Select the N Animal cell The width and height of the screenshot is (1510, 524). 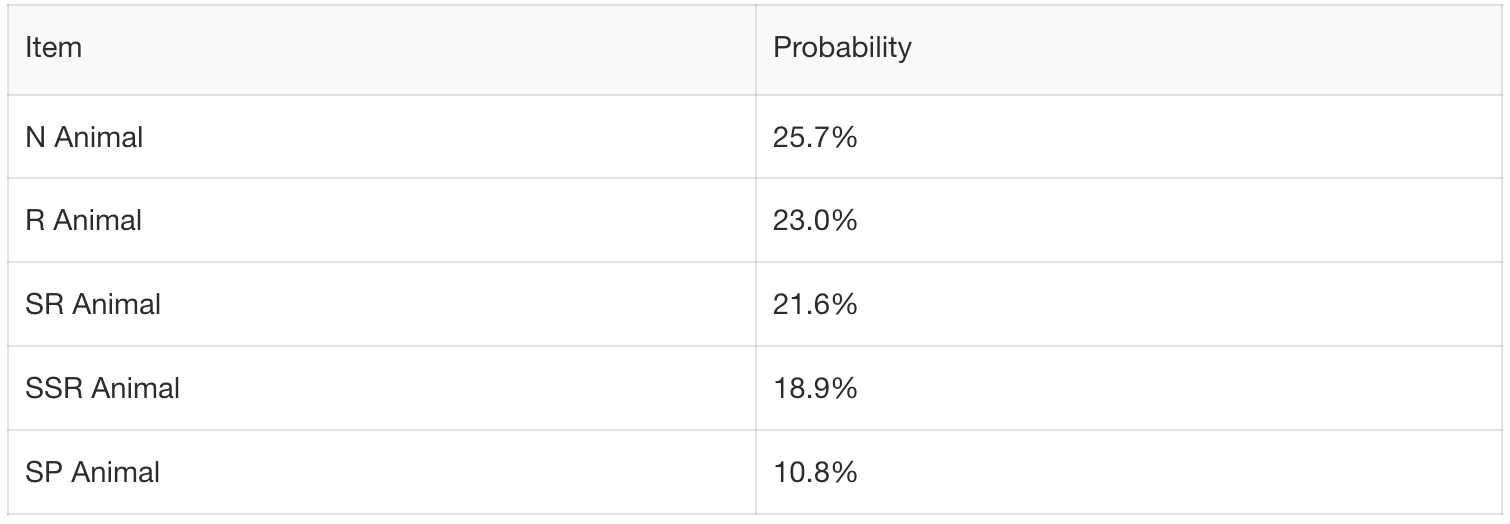pos(84,137)
